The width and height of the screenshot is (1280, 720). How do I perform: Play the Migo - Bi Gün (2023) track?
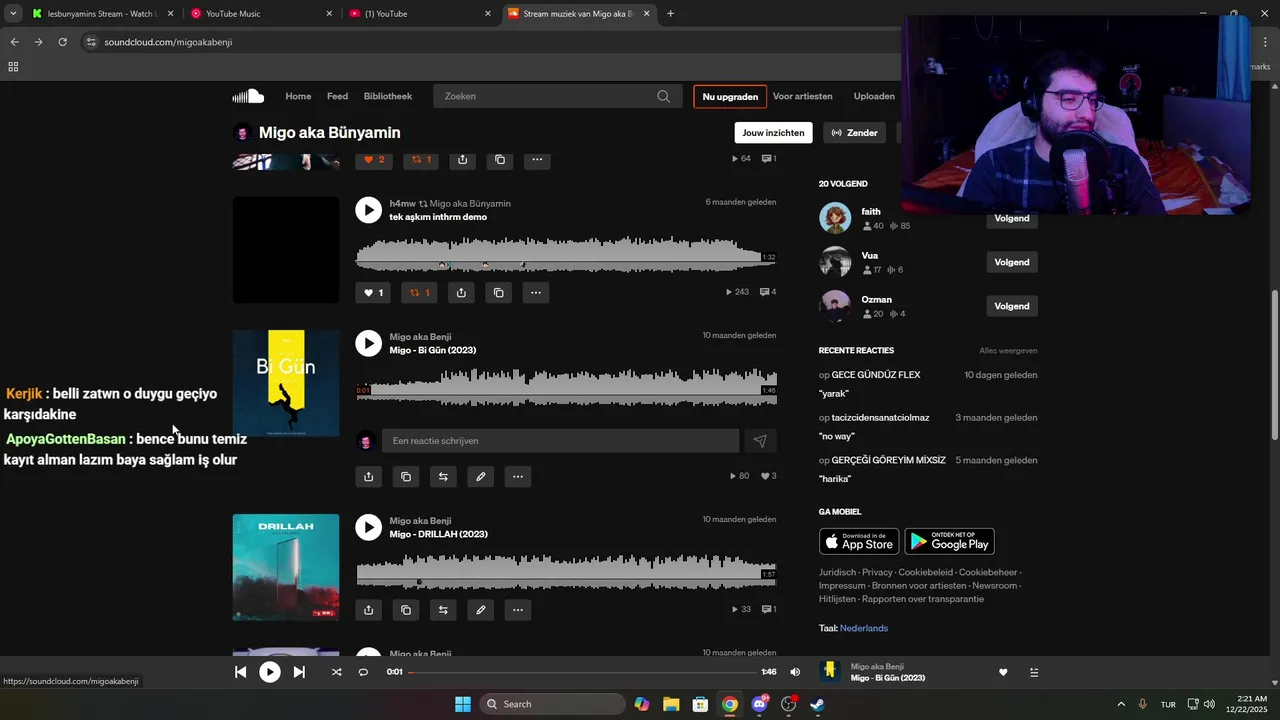(x=369, y=343)
